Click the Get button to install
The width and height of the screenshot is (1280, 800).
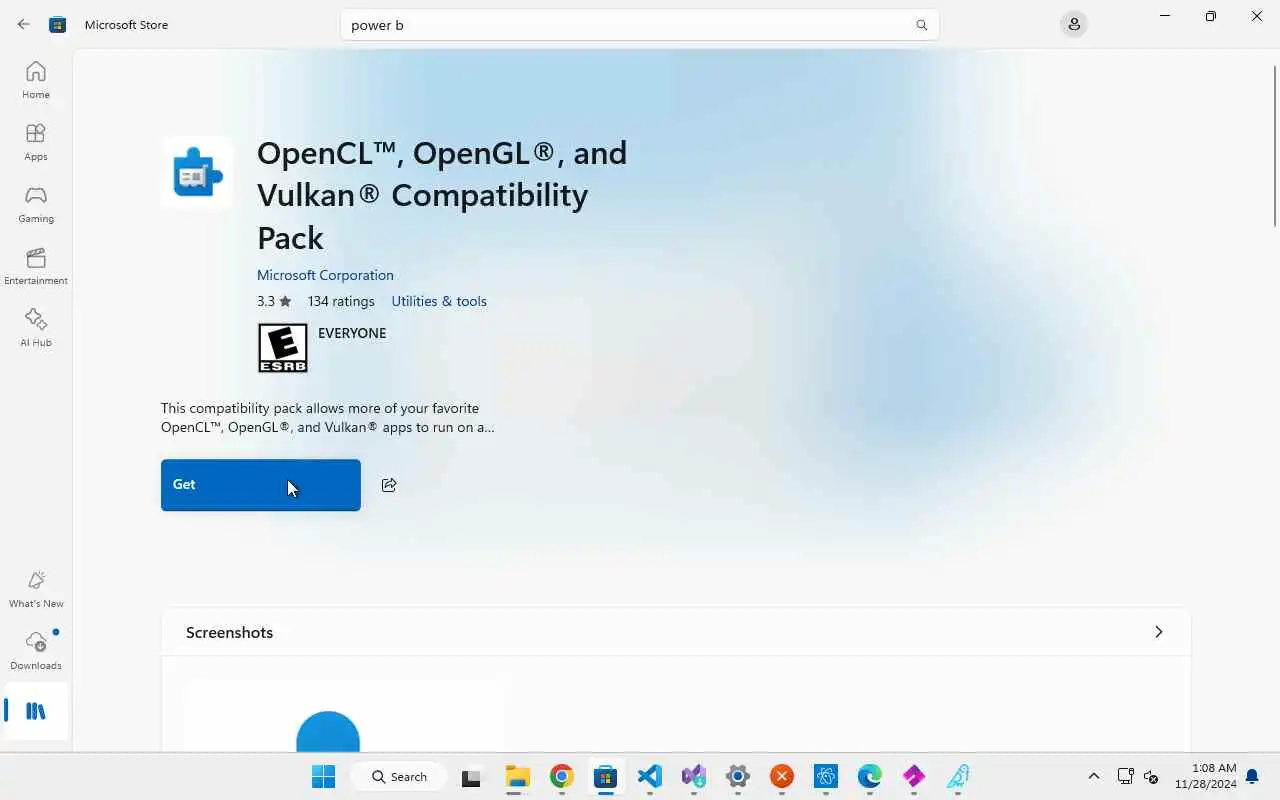[x=261, y=485]
